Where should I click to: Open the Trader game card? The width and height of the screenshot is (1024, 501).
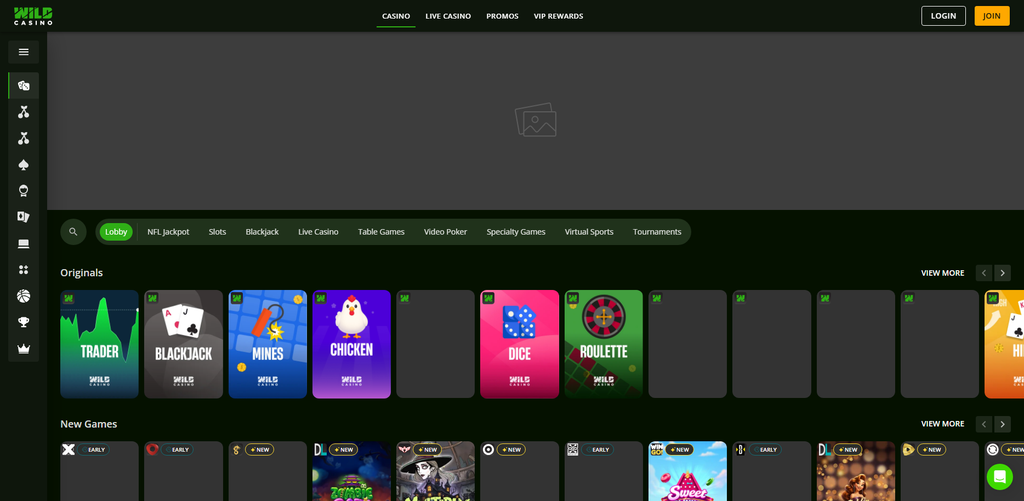99,344
